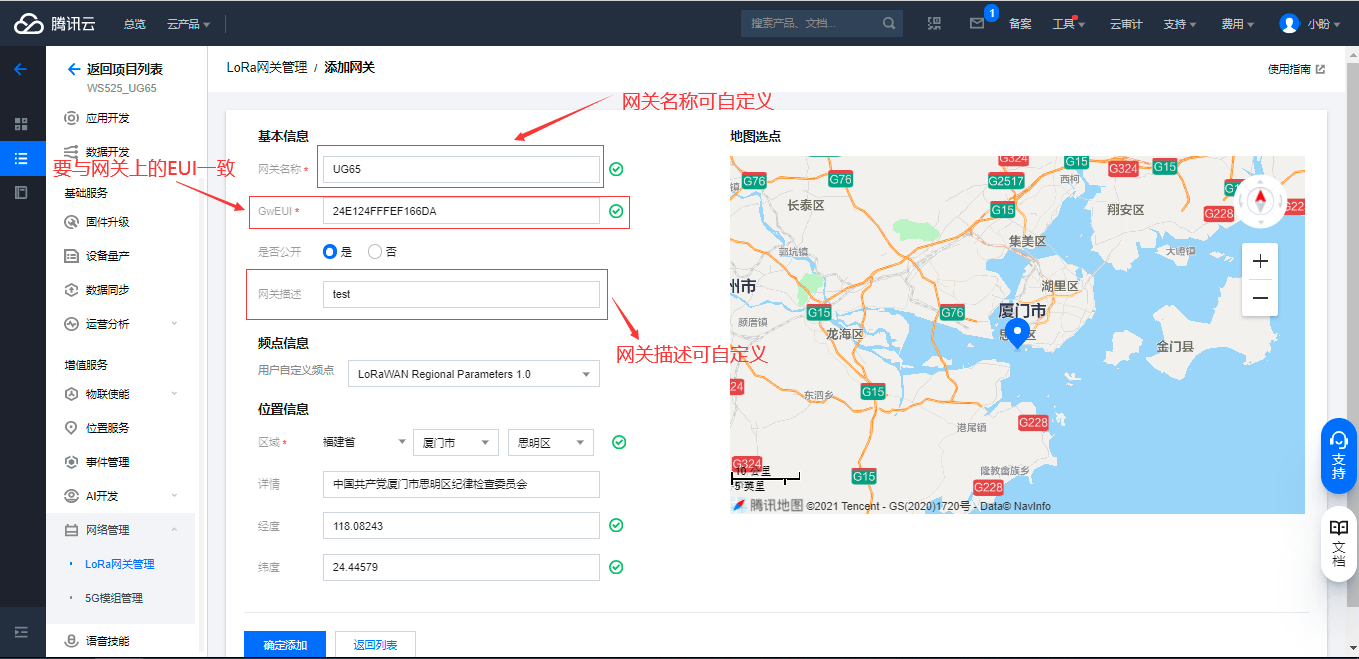Zoom out the map with minus button
Screen dimensions: 1359x659
[x=1260, y=298]
